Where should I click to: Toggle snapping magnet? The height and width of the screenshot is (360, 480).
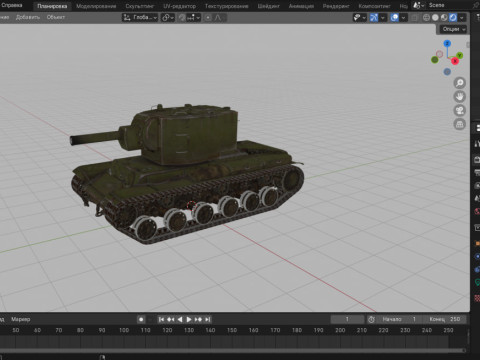[x=182, y=17]
